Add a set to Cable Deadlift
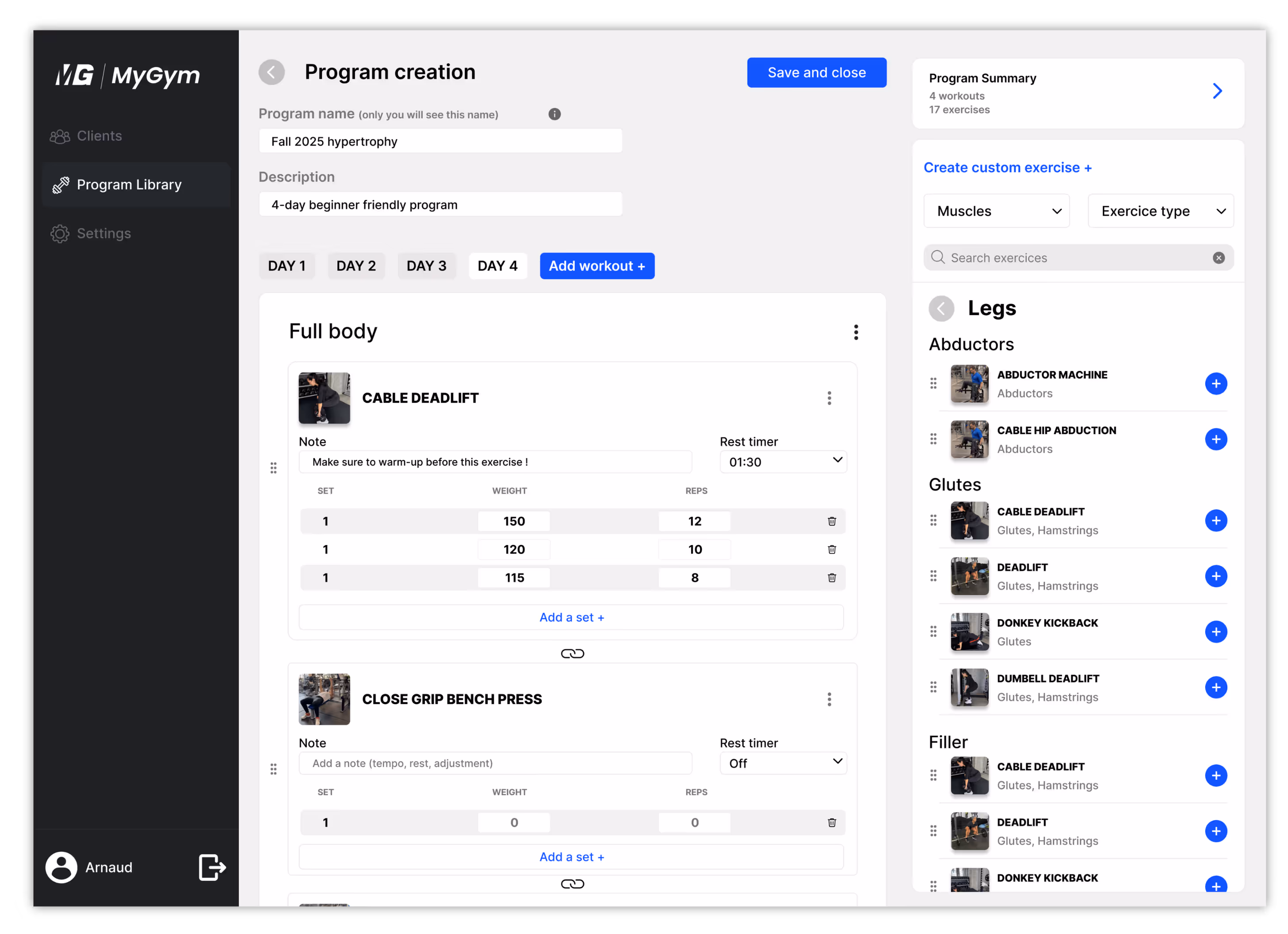1288x934 pixels. (571, 617)
